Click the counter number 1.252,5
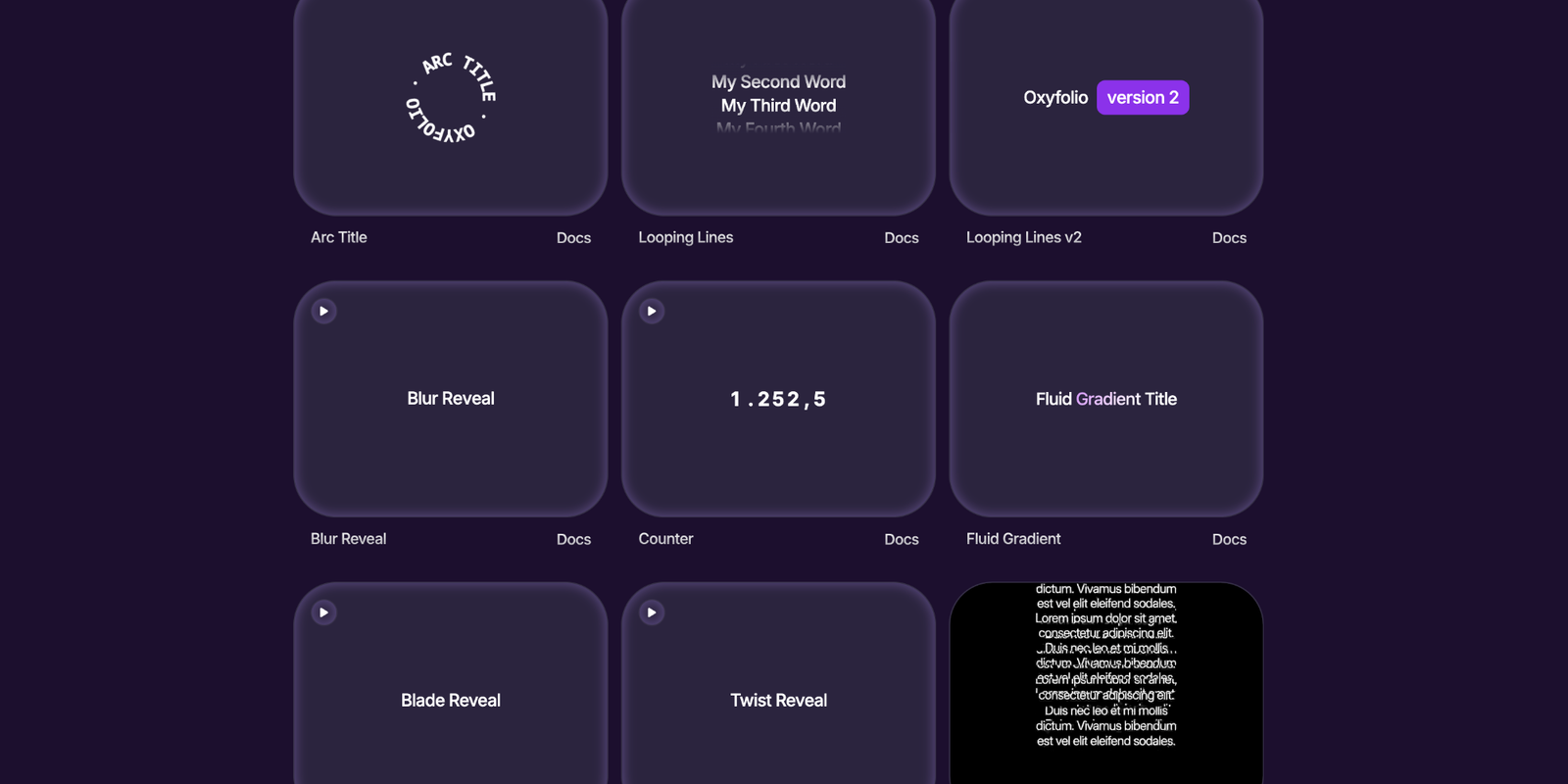Image resolution: width=1568 pixels, height=784 pixels. [778, 400]
